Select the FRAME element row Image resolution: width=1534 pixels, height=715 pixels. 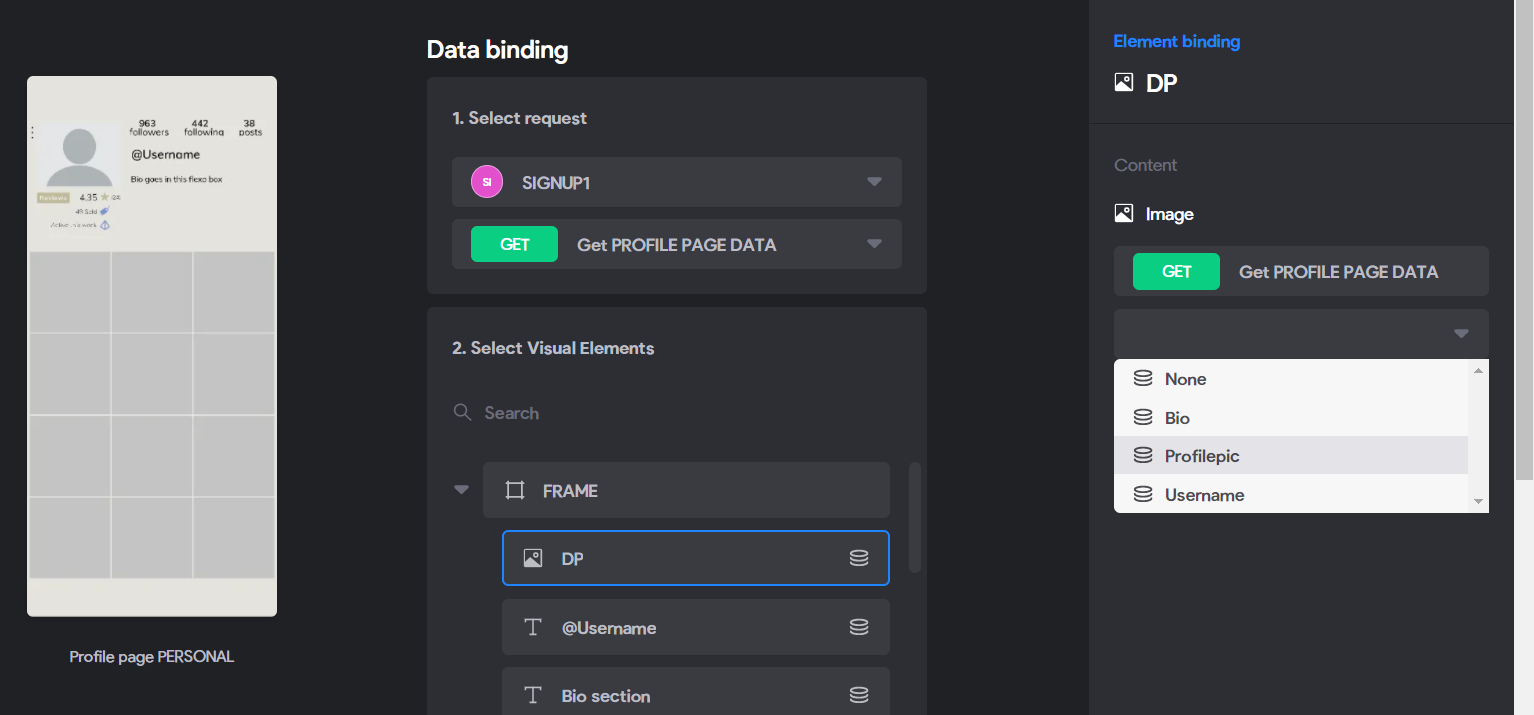tap(686, 490)
